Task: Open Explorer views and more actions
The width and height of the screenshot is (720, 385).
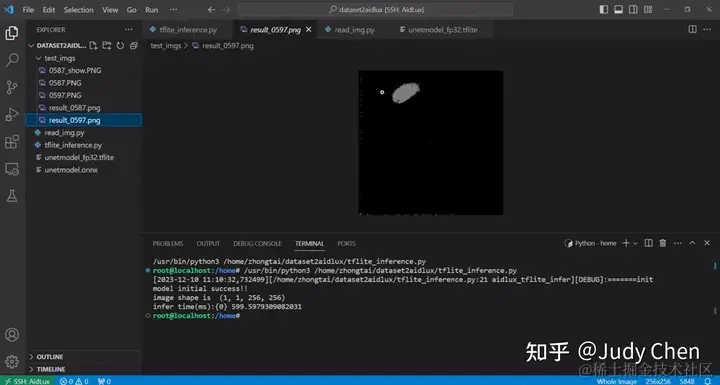Action: 129,29
